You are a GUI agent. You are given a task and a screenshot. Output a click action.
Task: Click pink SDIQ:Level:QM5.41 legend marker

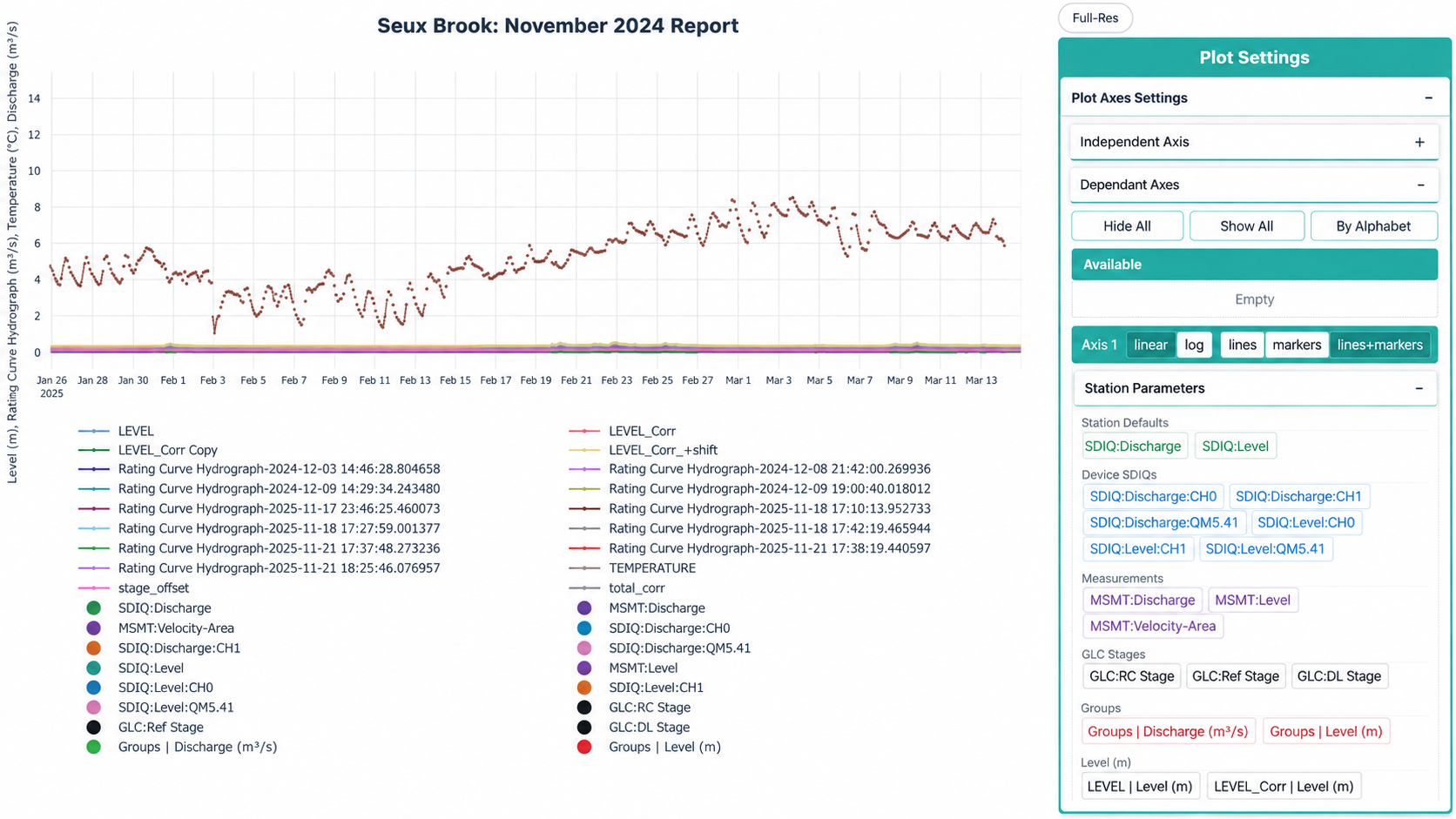(94, 708)
